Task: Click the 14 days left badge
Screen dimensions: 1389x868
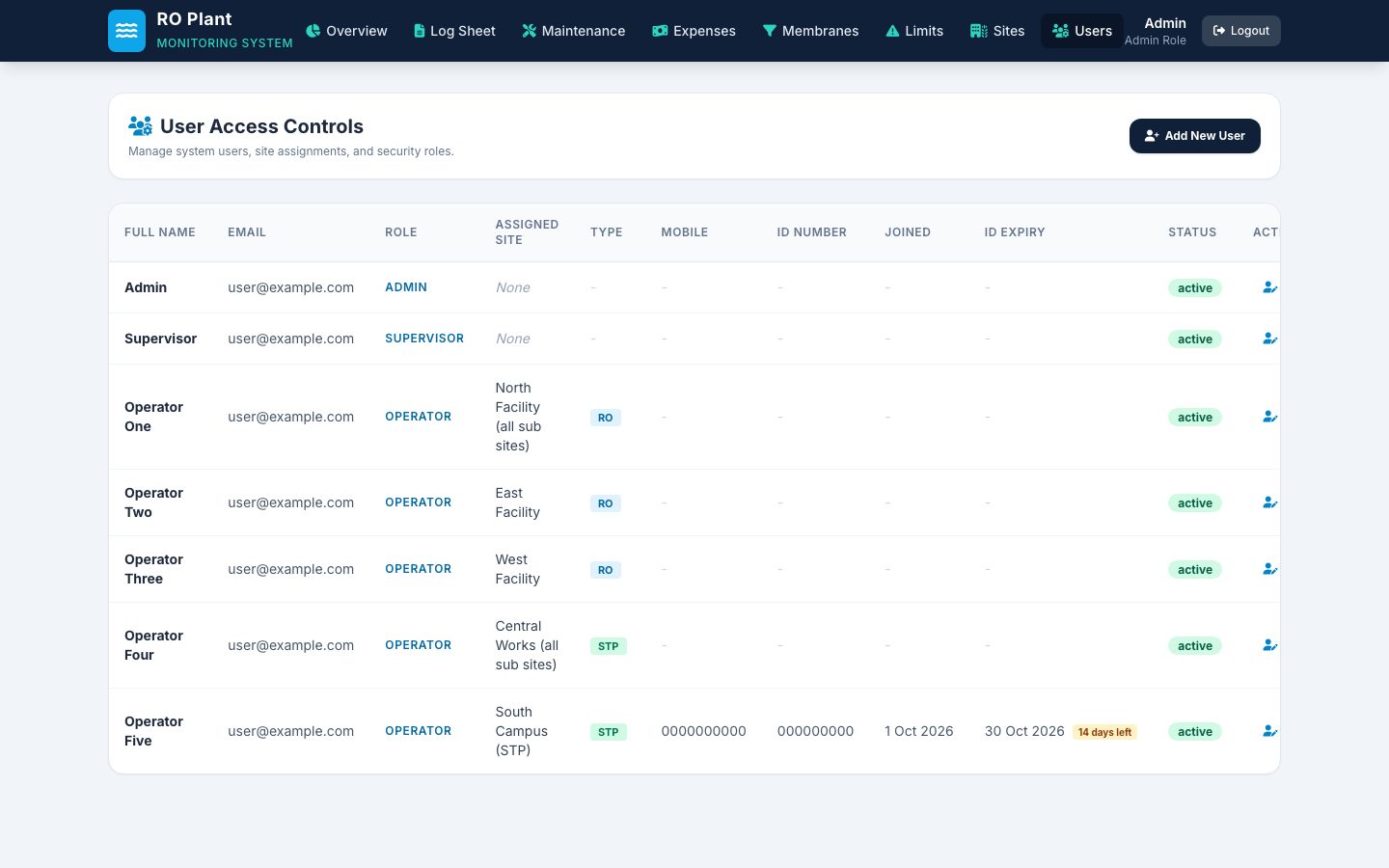Action: pyautogui.click(x=1104, y=732)
